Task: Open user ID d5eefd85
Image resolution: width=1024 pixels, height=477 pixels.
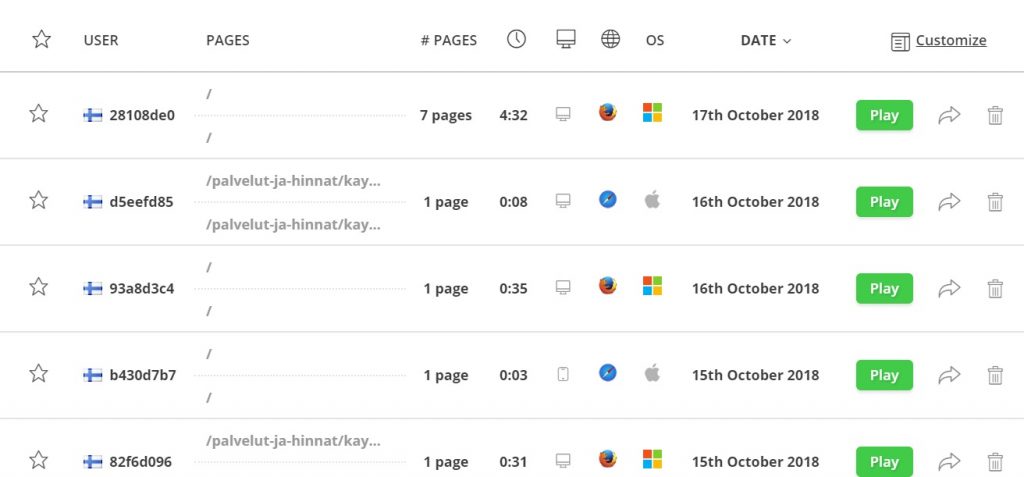Action: (141, 202)
